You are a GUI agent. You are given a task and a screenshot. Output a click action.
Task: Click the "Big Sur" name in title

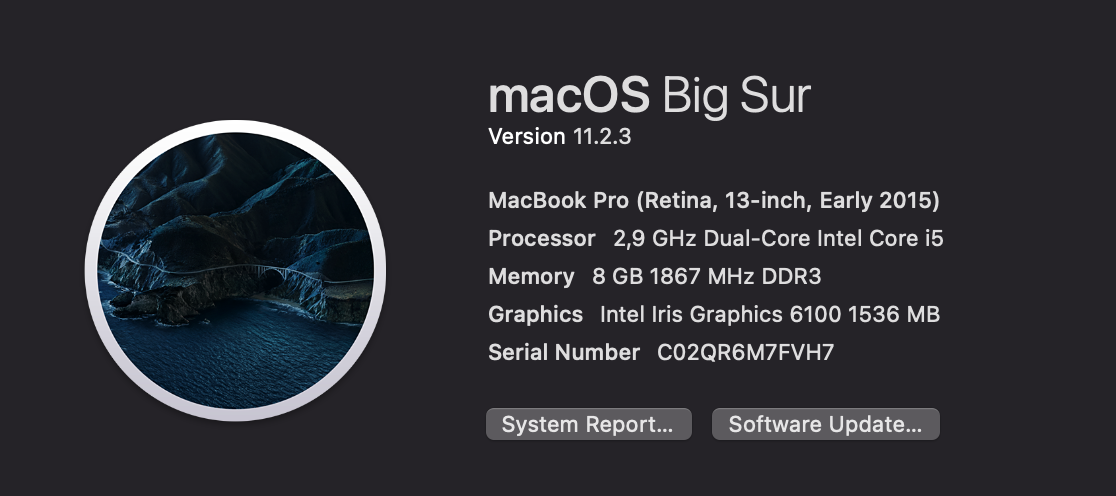[736, 96]
